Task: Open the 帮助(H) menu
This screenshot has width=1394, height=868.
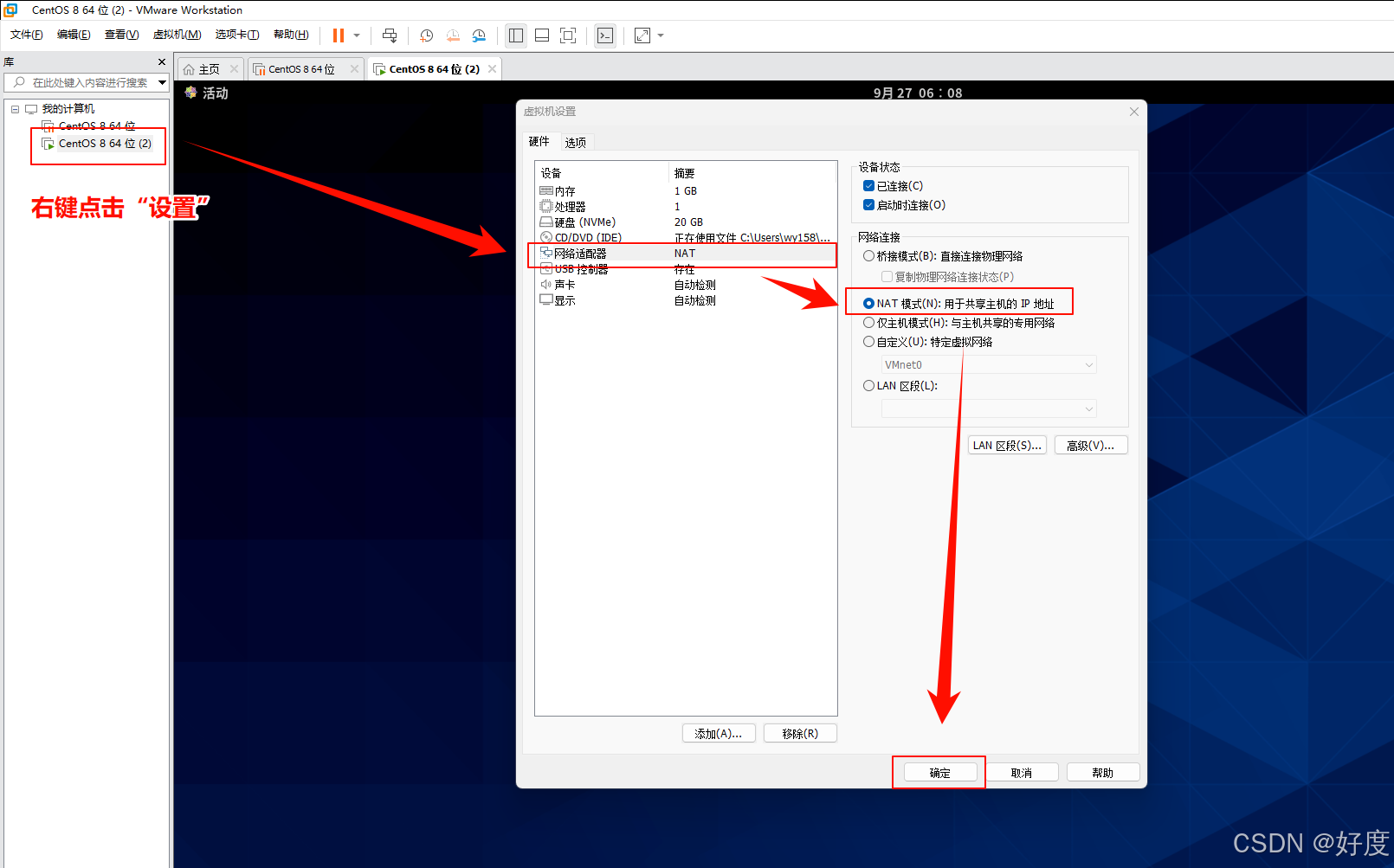Action: (x=291, y=35)
